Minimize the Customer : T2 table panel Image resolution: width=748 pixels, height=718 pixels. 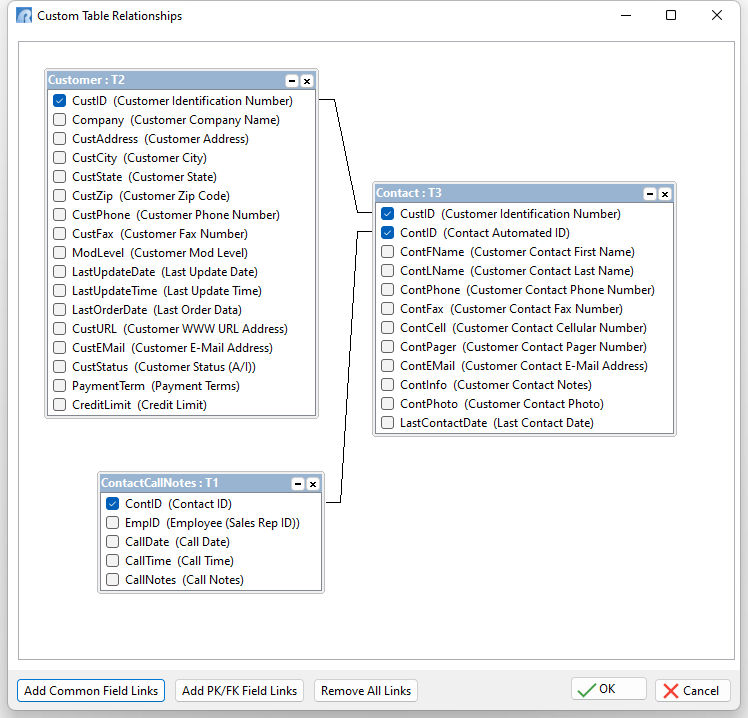[292, 81]
